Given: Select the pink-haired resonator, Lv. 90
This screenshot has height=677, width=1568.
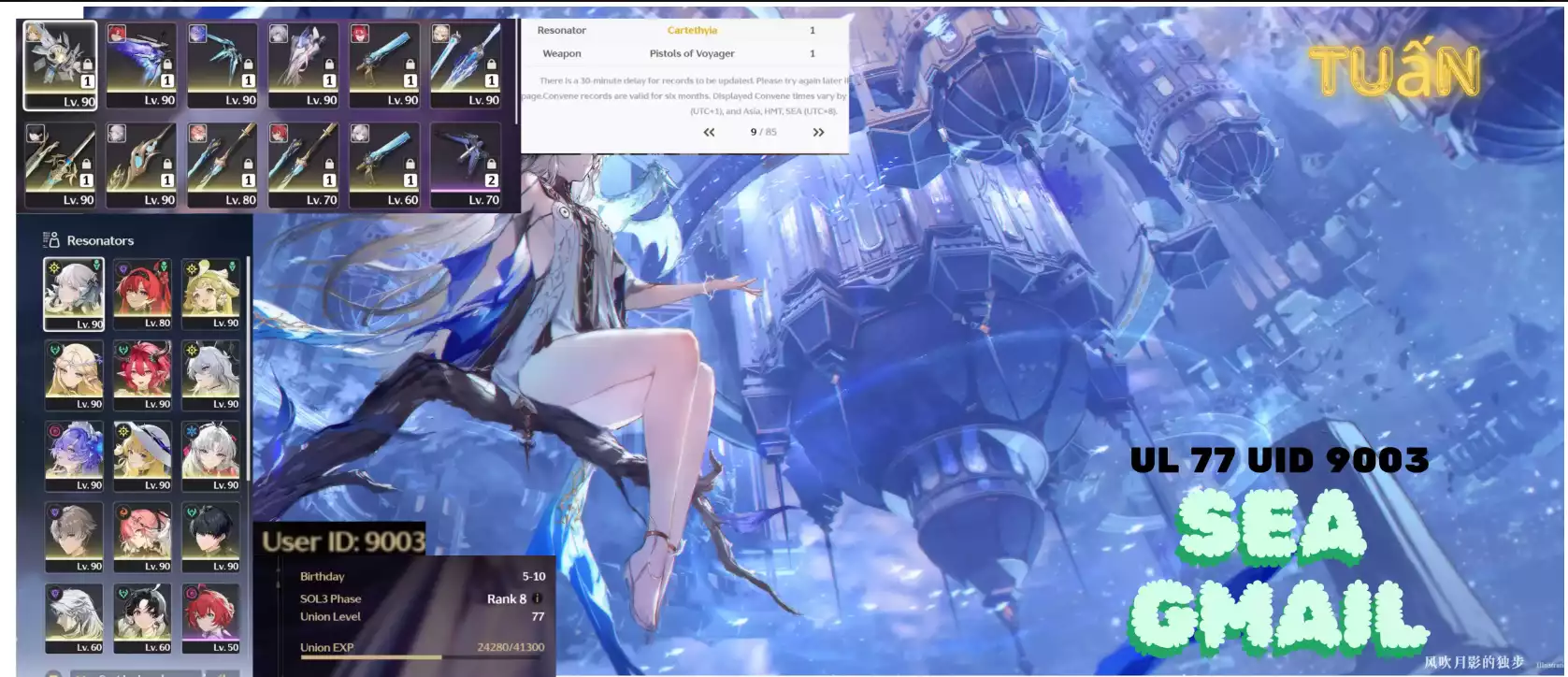Looking at the screenshot, I should pyautogui.click(x=142, y=538).
